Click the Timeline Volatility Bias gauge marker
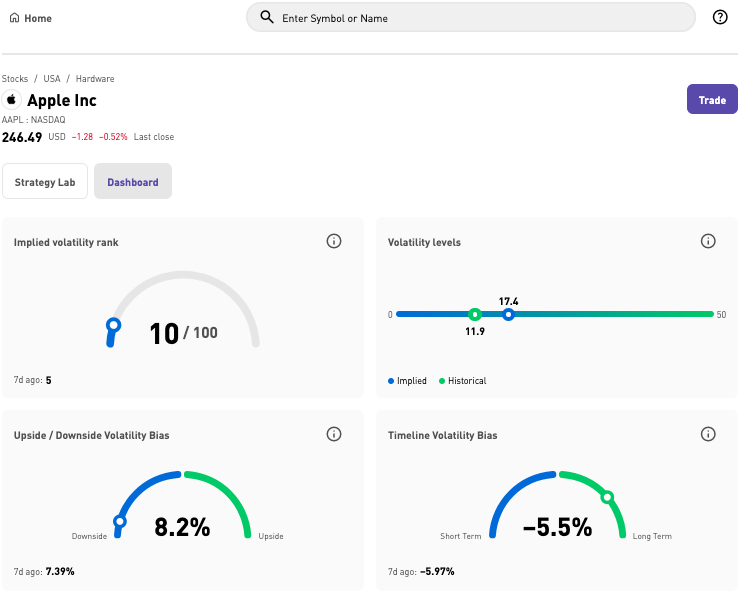This screenshot has height=599, width=748. (607, 497)
